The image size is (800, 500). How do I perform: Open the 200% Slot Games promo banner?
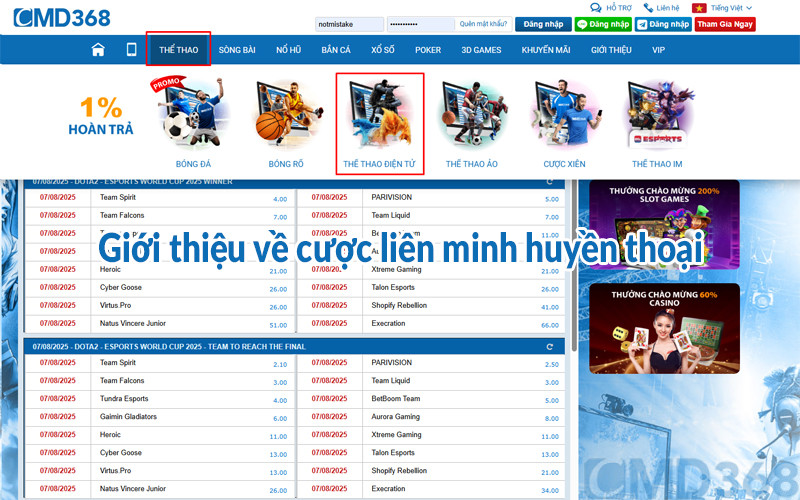(x=664, y=225)
